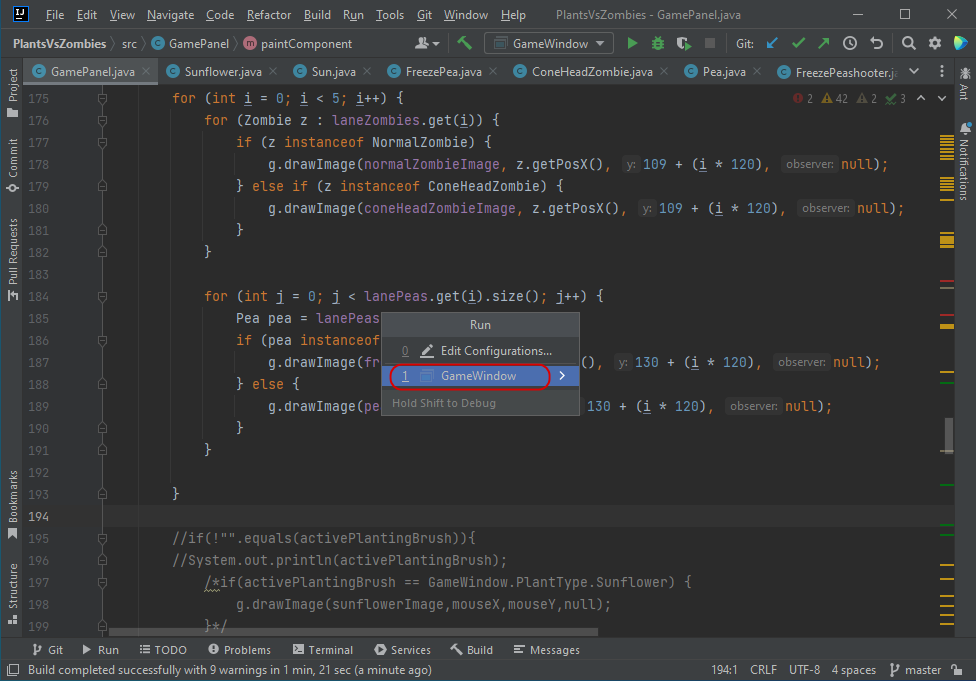
Task: Switch to ConeHeadZombie.java tab
Action: pos(592,72)
